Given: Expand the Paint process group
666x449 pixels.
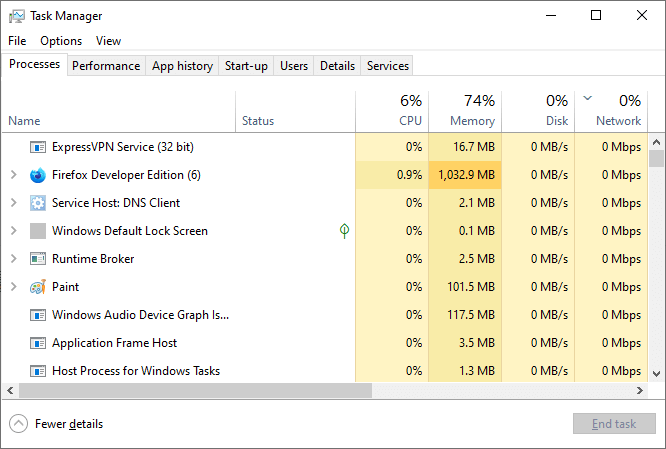Looking at the screenshot, I should [x=14, y=287].
